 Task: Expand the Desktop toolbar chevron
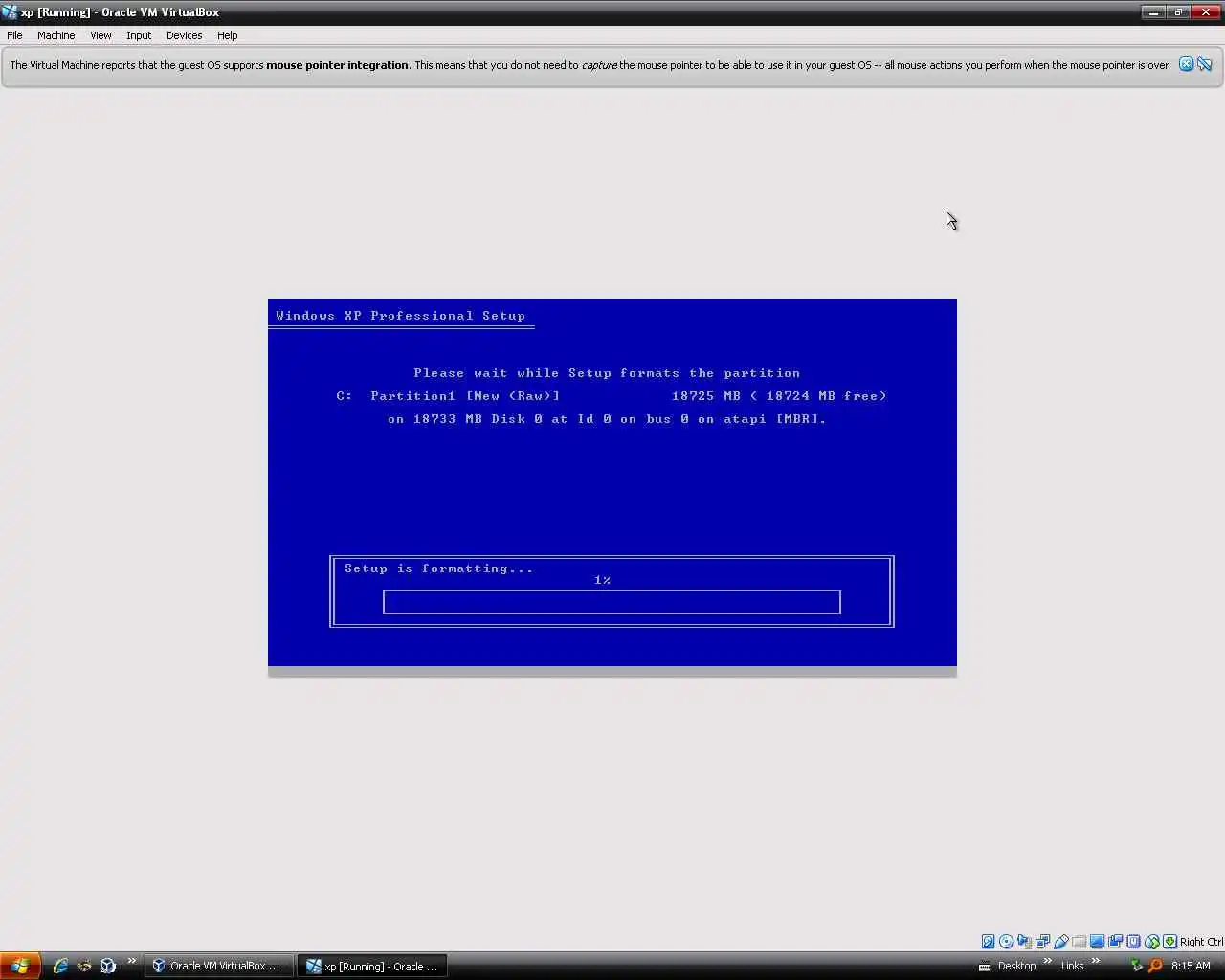[1047, 962]
